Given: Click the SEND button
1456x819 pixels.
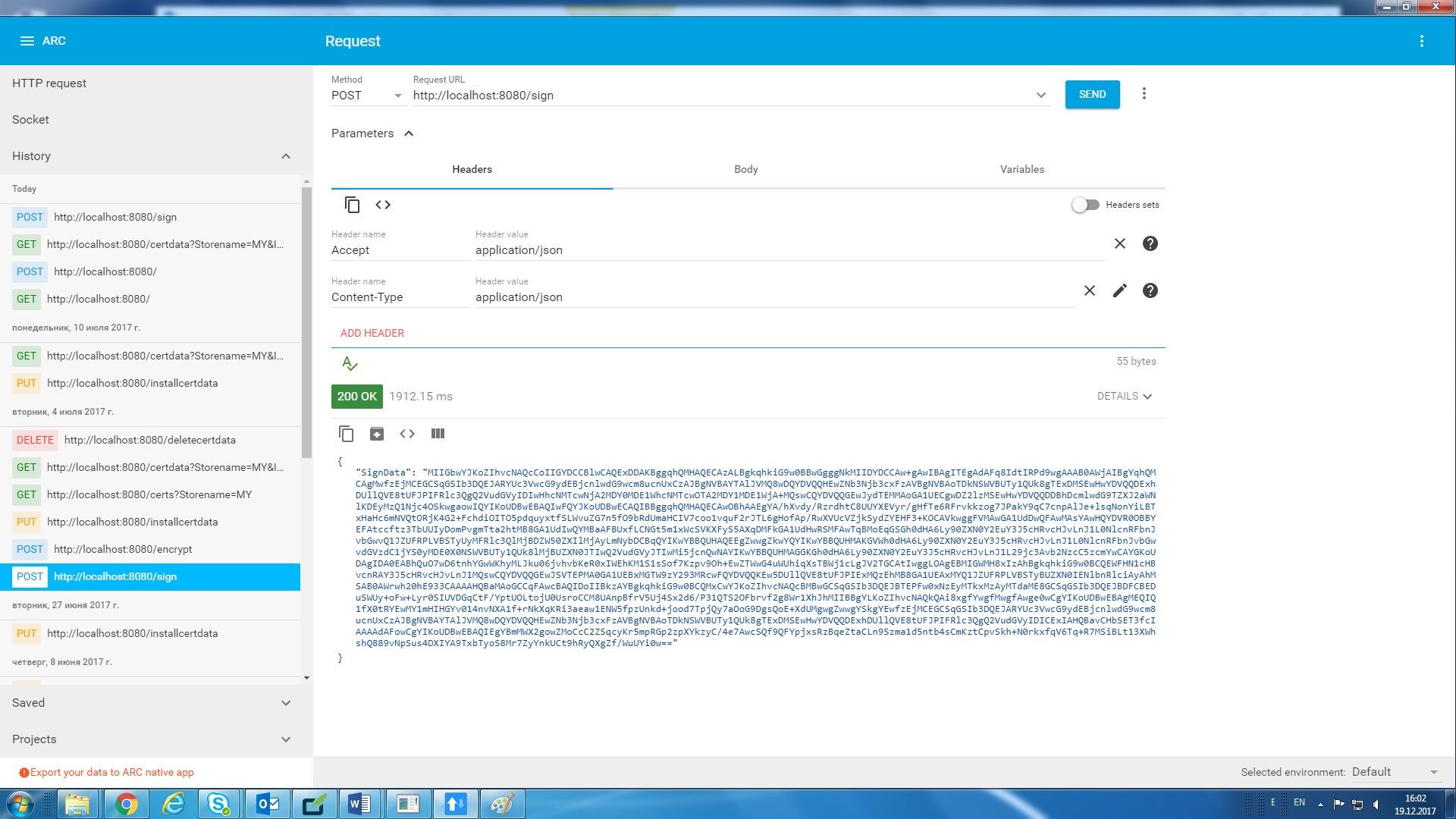Looking at the screenshot, I should click(1092, 95).
